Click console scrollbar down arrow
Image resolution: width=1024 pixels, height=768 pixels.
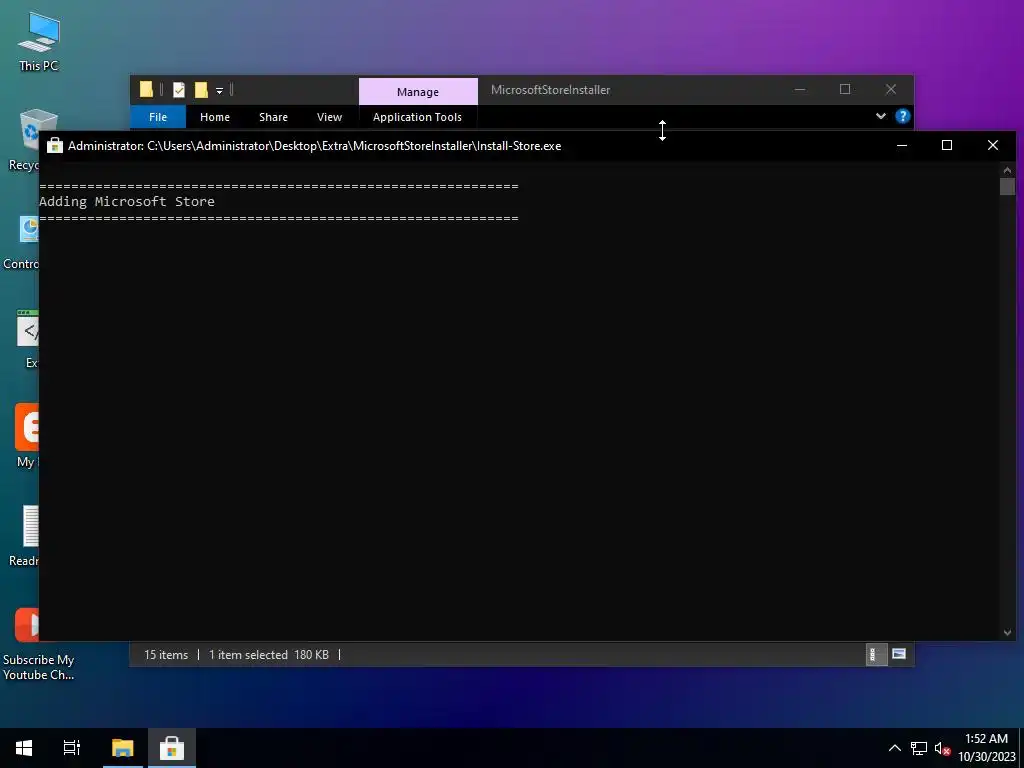click(x=1007, y=632)
